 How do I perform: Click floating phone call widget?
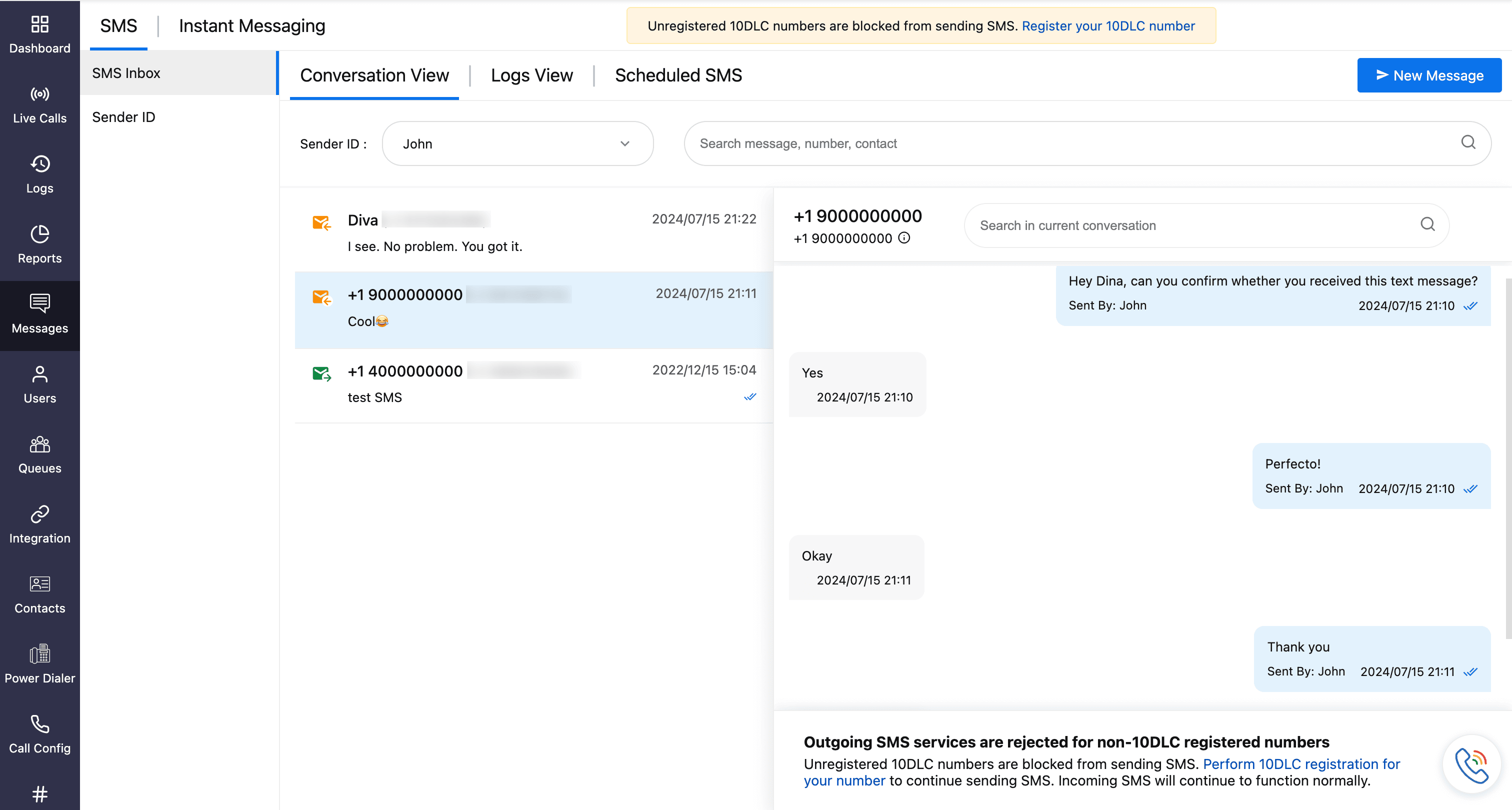pos(1471,765)
